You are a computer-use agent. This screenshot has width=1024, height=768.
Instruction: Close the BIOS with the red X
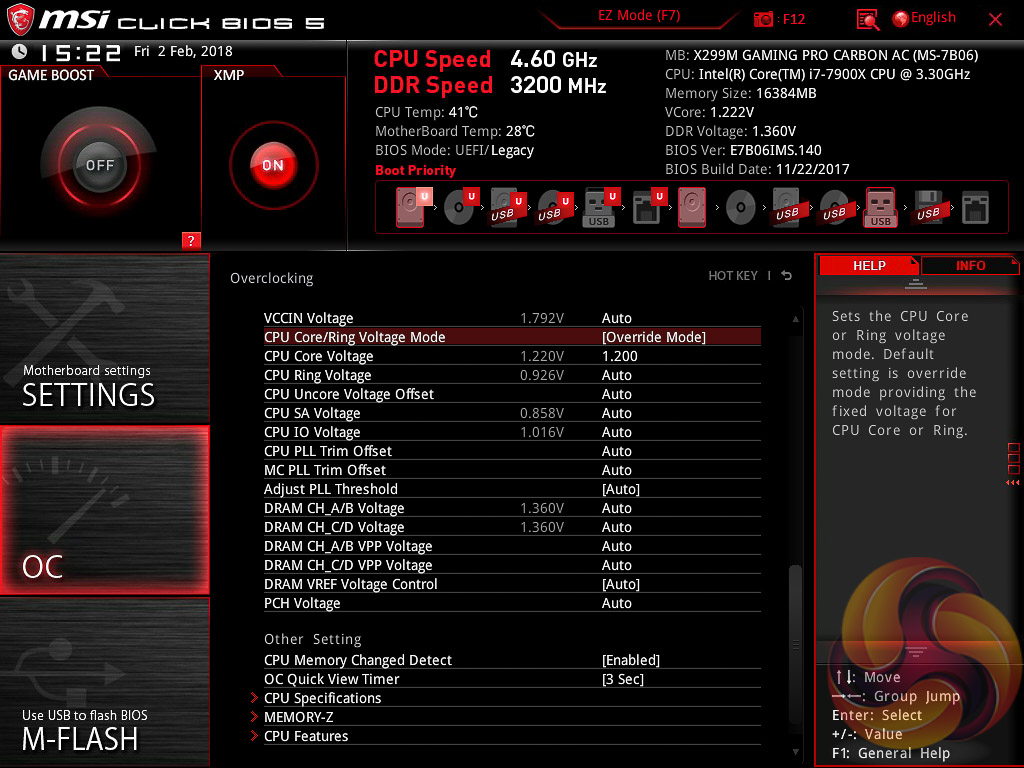(995, 20)
